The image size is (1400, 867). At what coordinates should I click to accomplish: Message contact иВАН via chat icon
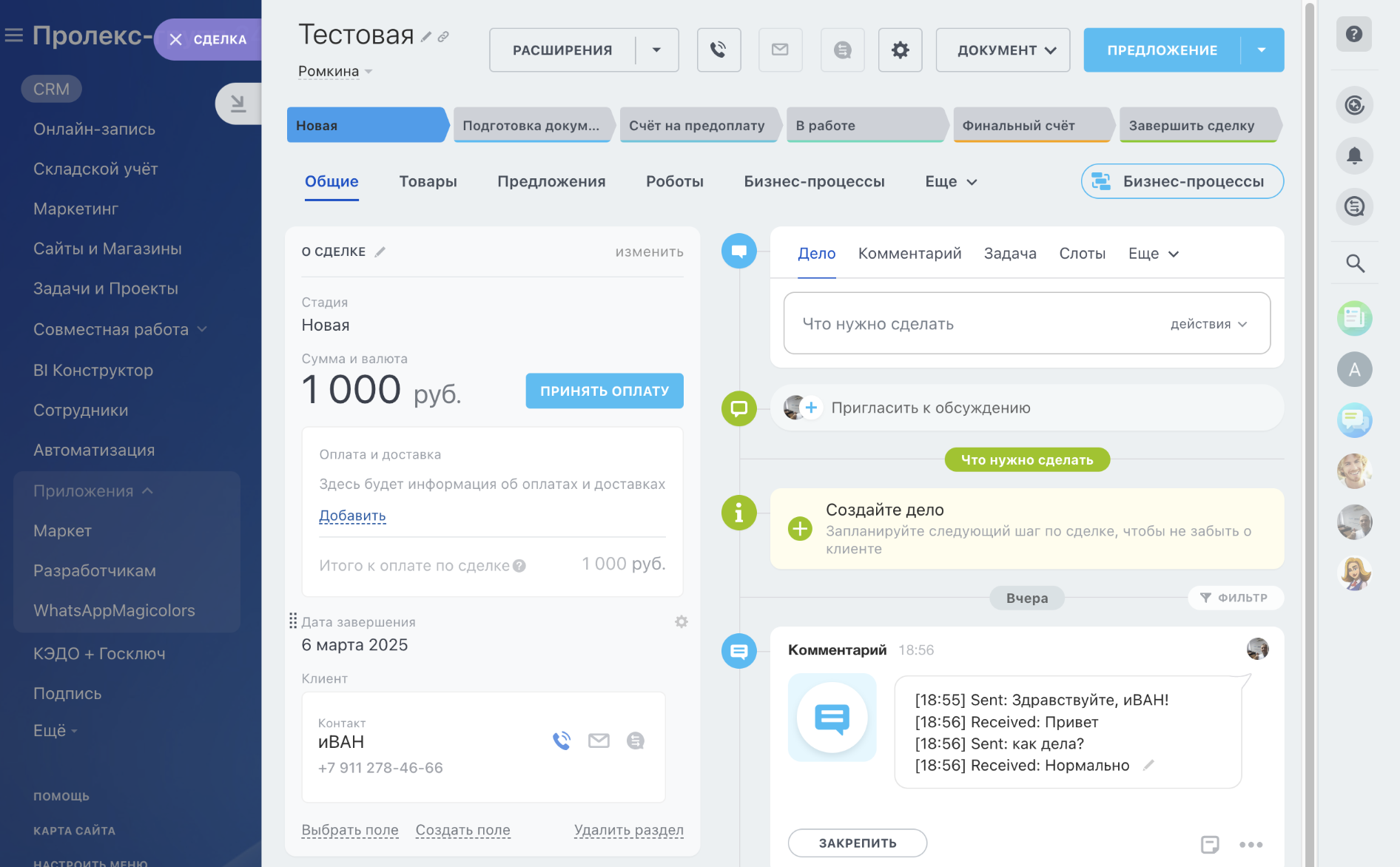point(635,741)
